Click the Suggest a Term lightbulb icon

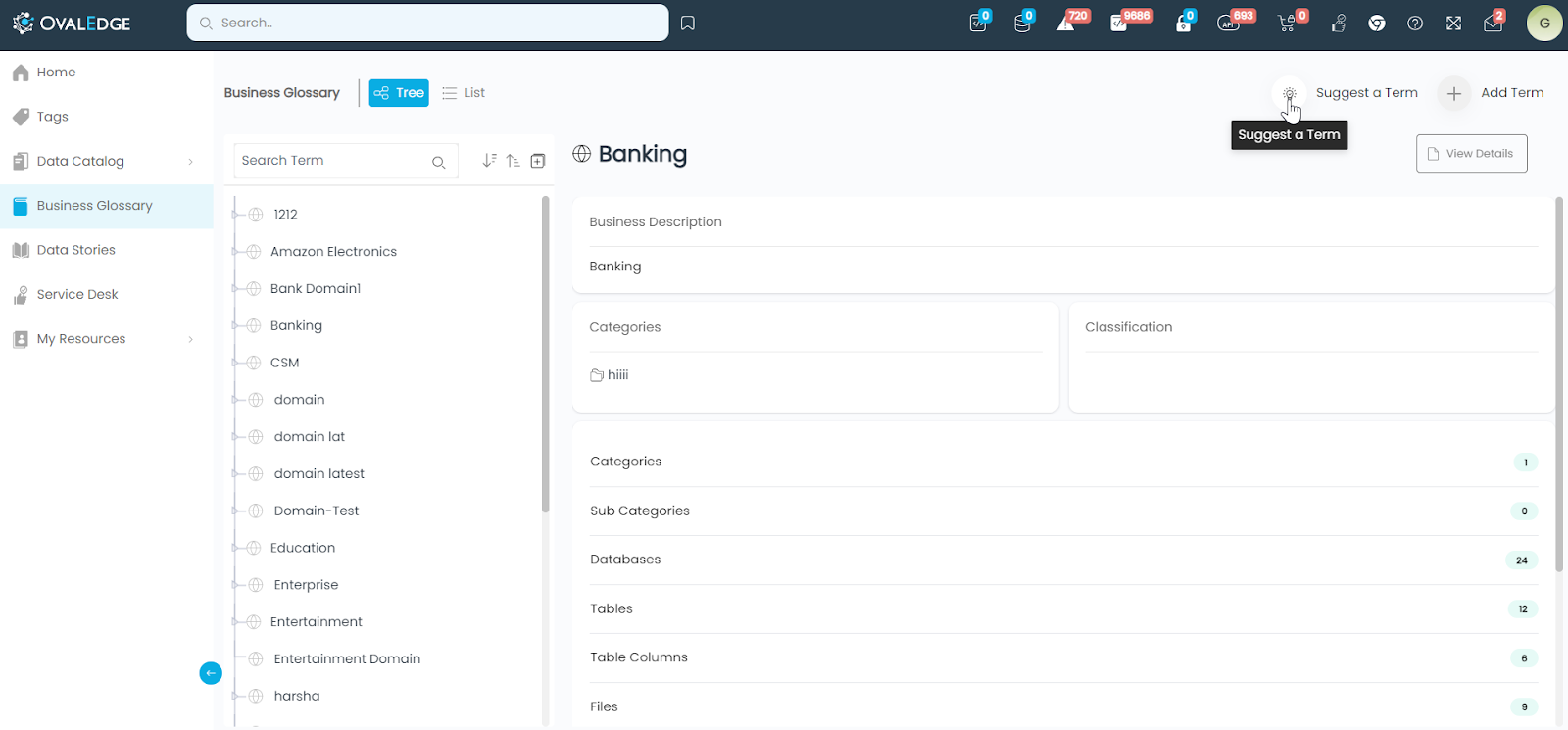[x=1289, y=93]
